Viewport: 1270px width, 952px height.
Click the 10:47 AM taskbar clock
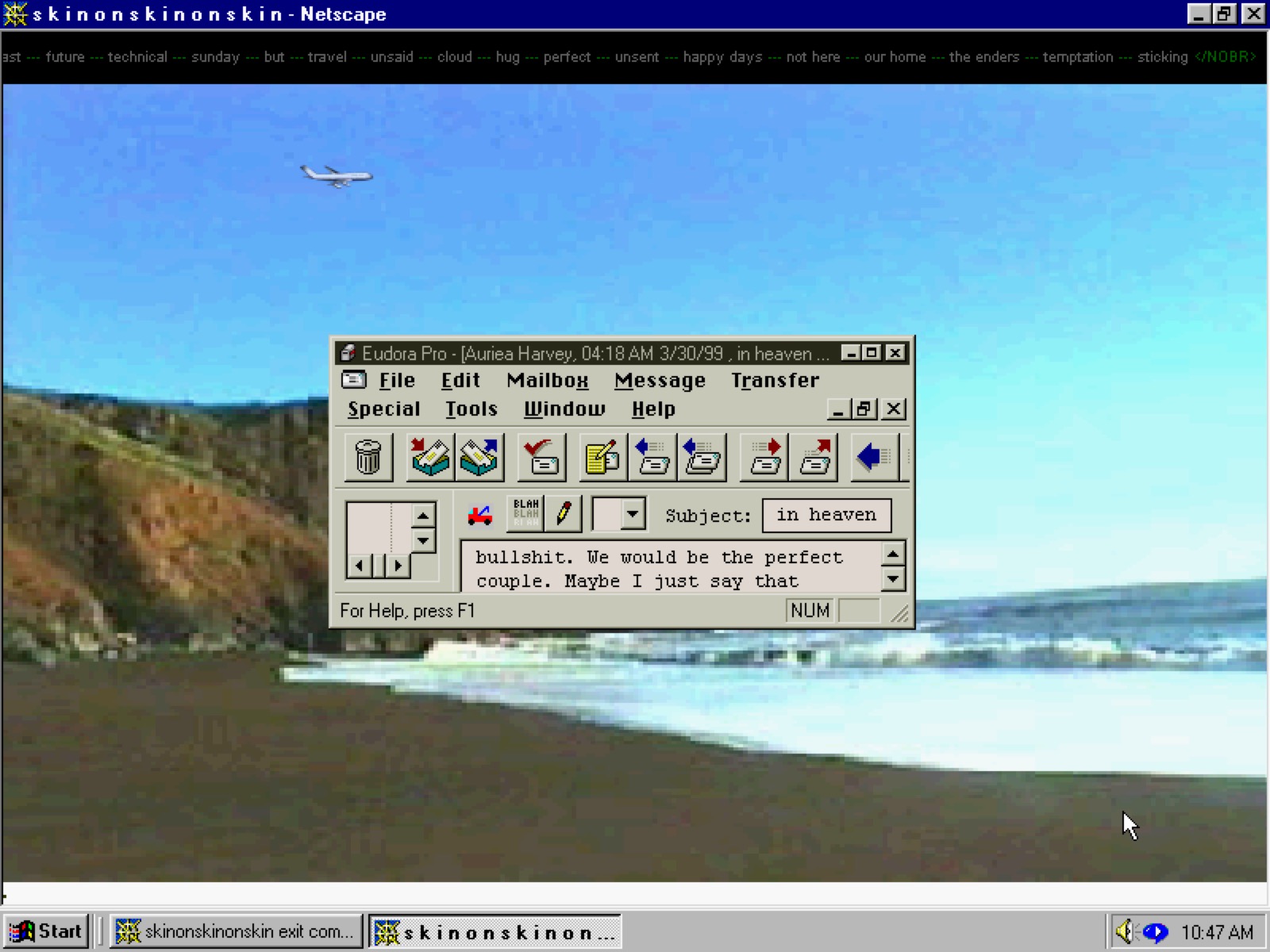click(x=1217, y=932)
